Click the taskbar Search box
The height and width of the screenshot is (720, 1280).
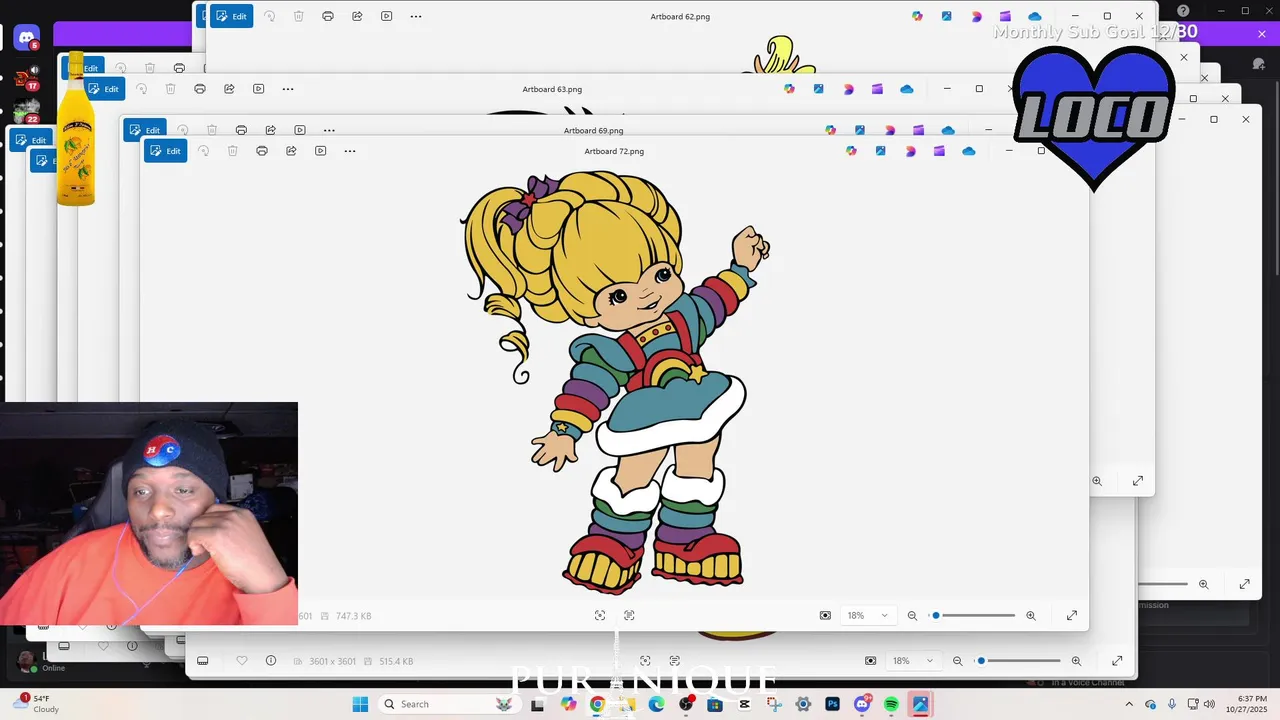450,704
